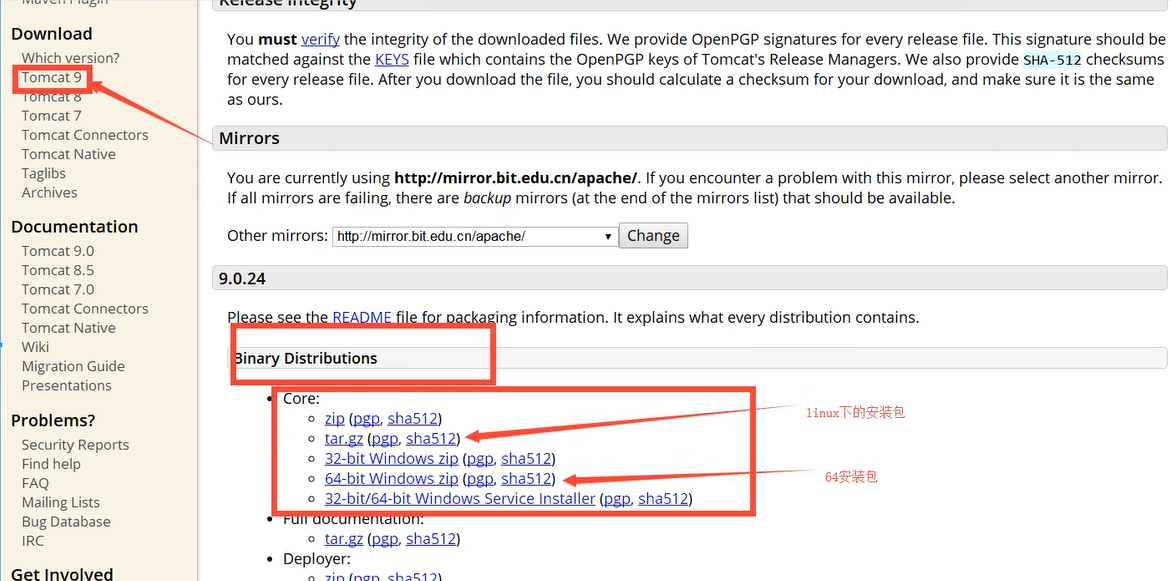1171x581 pixels.
Task: Open pgp signature for Core tar.gz
Action: [385, 438]
